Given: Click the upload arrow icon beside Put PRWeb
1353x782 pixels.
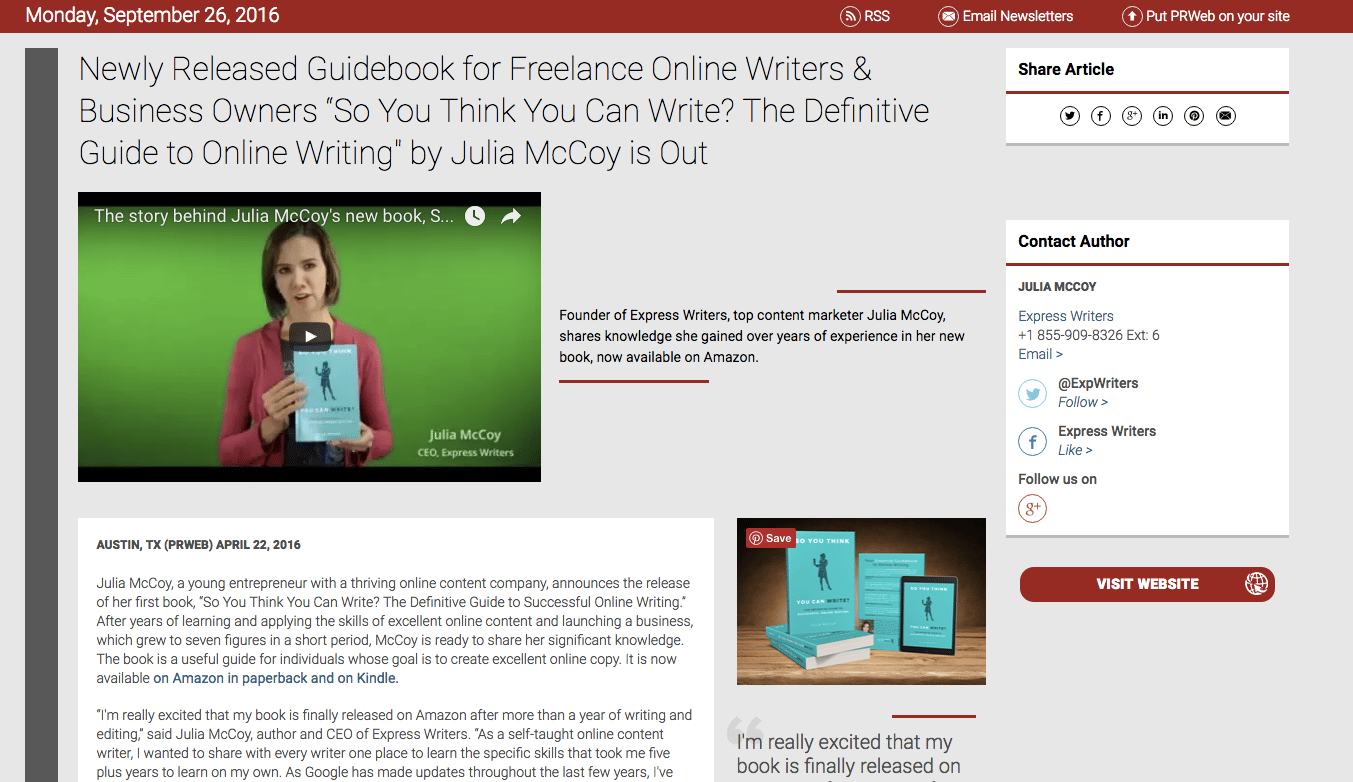Looking at the screenshot, I should tap(1132, 16).
